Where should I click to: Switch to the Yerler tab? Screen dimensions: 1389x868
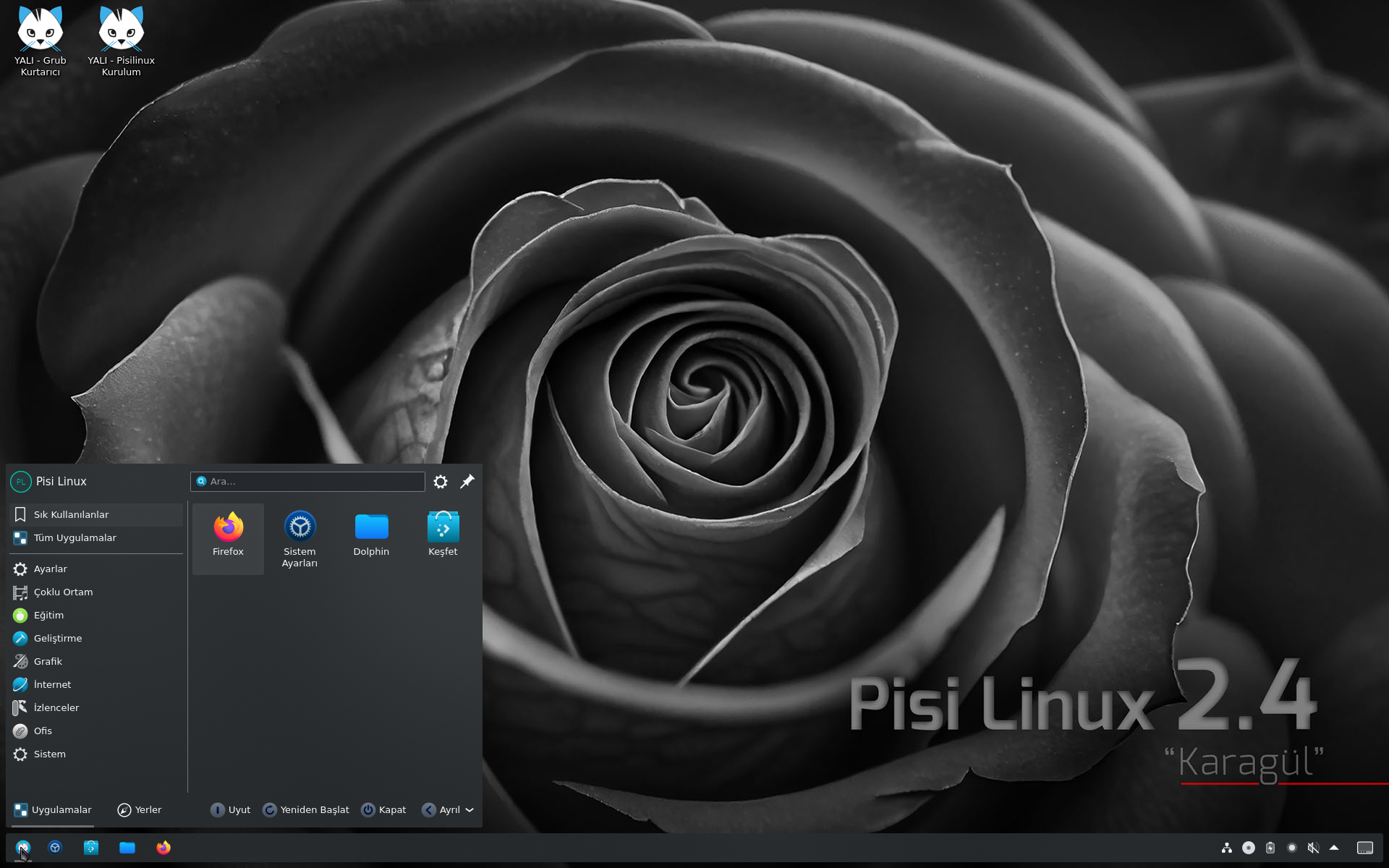140,810
